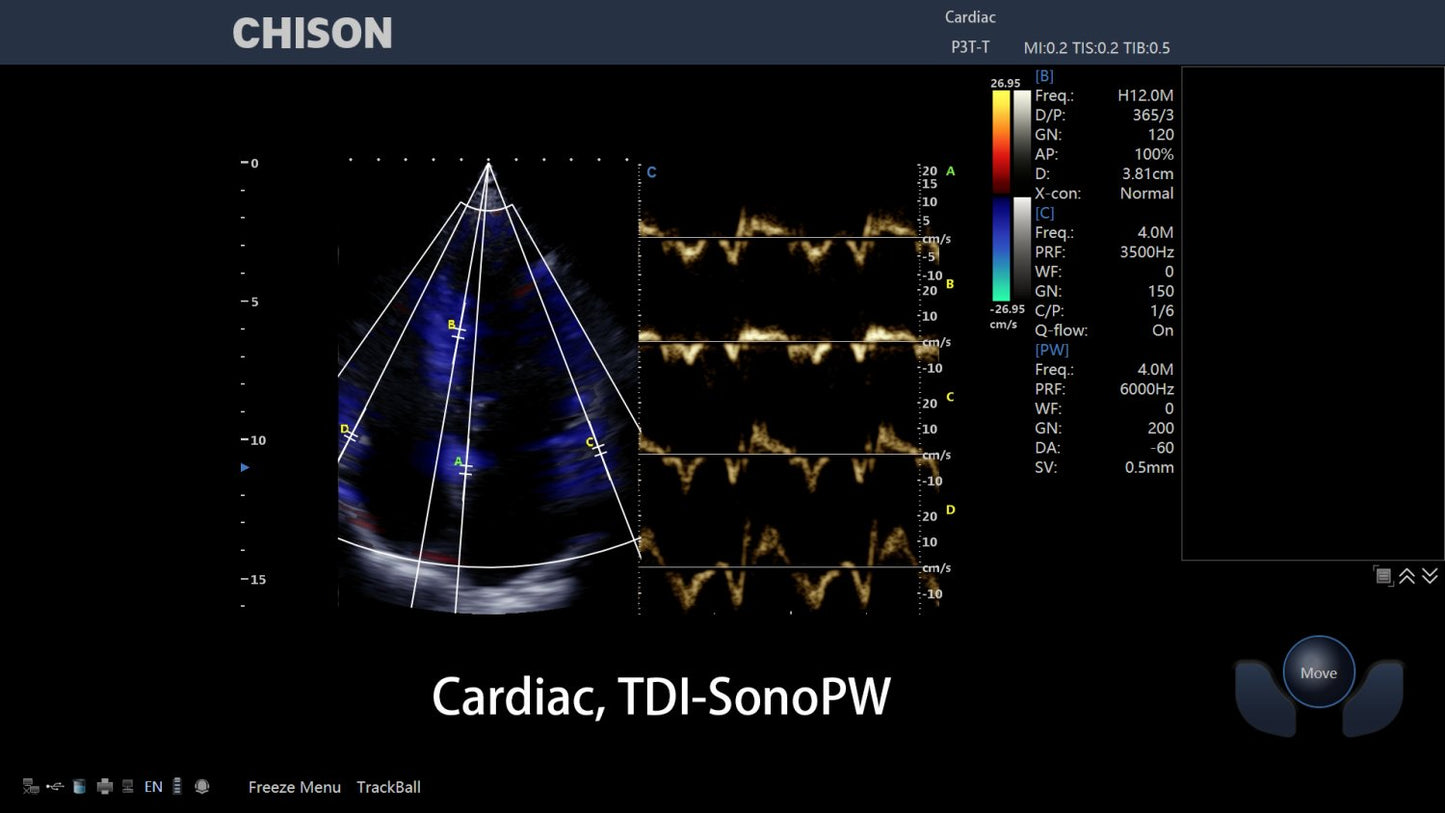Click the red-yellow TDI color bar
The image size is (1445, 813).
tap(1001, 141)
